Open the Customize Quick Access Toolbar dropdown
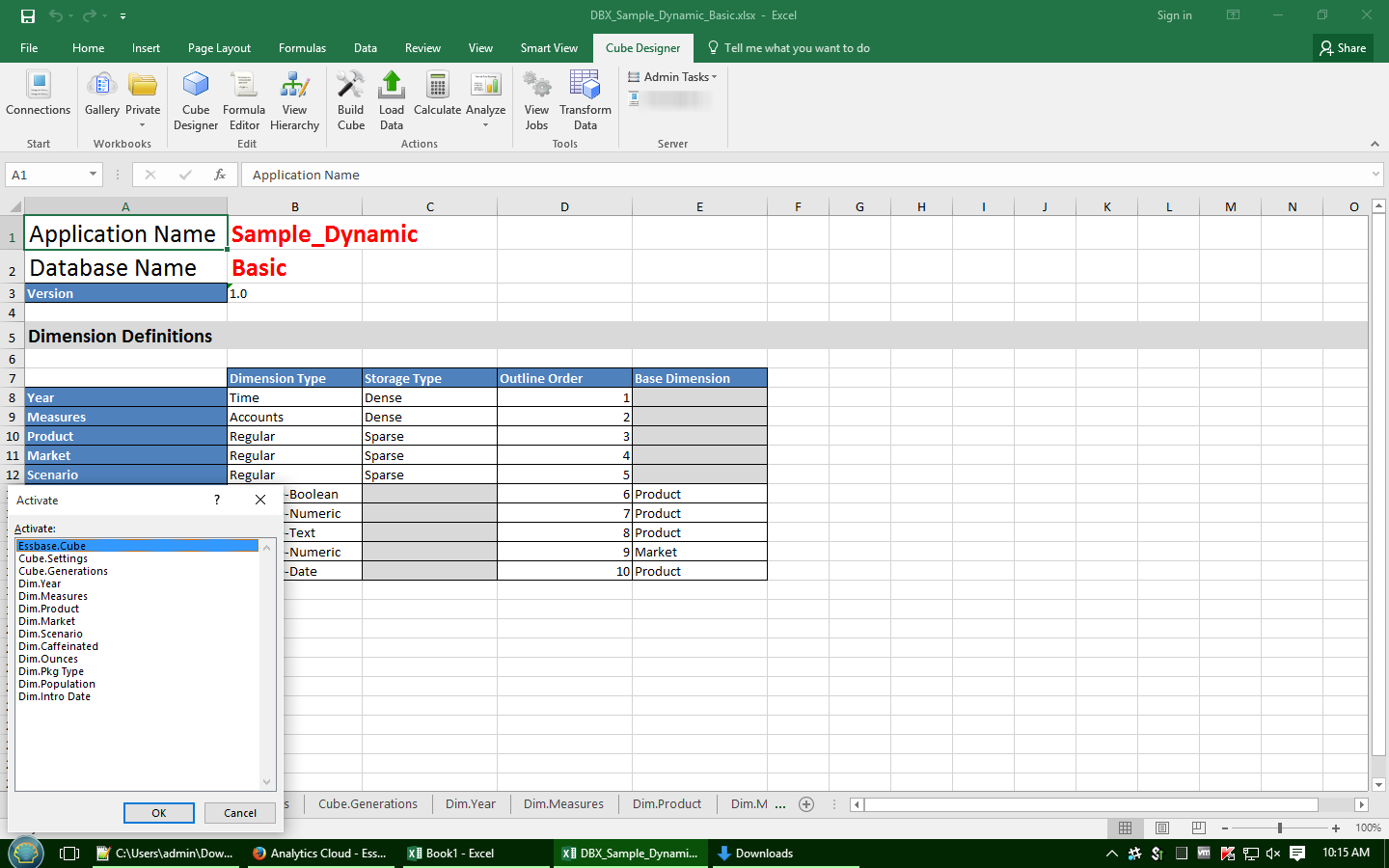 [123, 16]
